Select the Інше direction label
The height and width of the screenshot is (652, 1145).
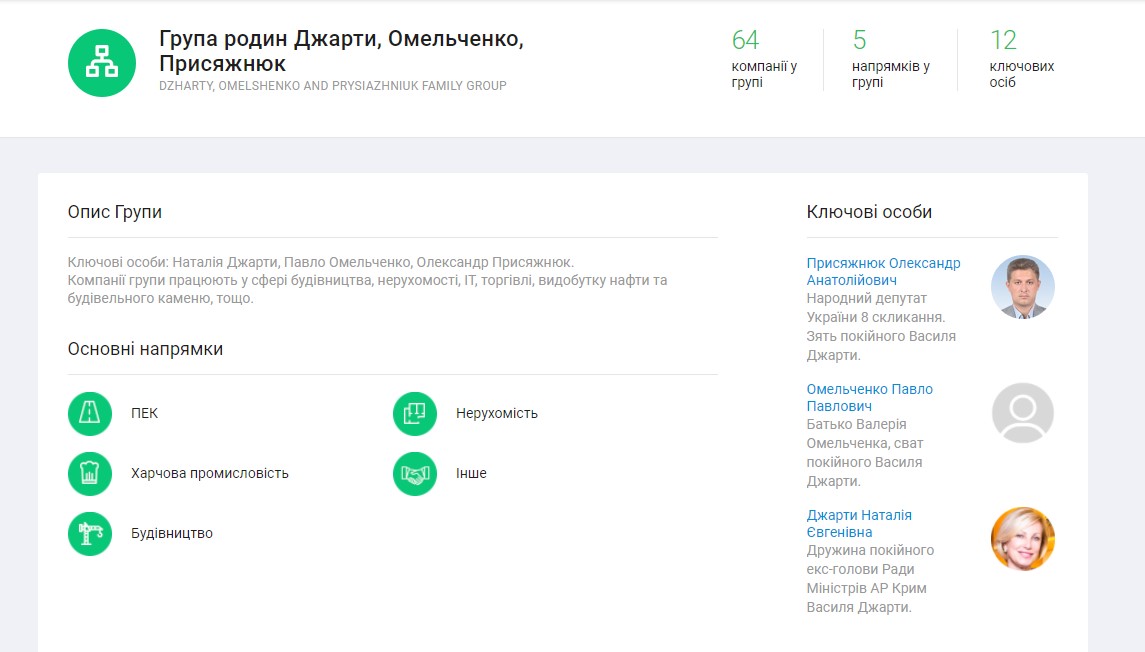(471, 474)
